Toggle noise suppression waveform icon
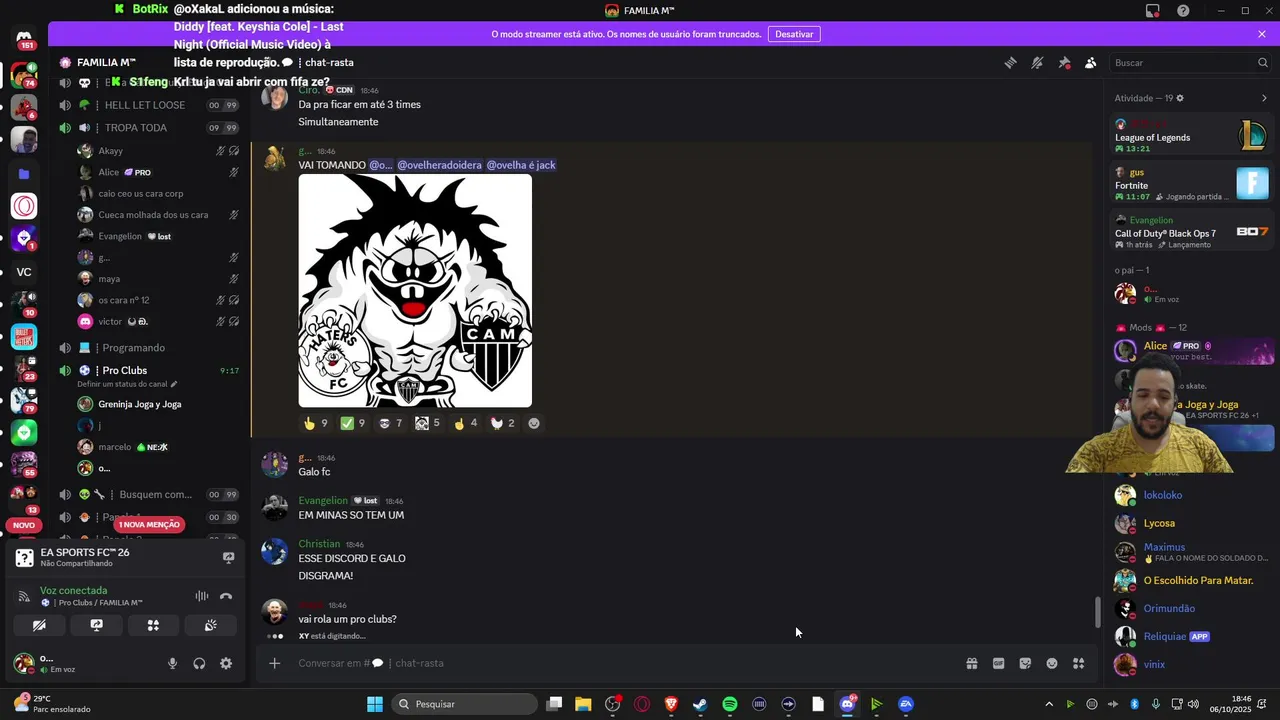 click(x=202, y=596)
